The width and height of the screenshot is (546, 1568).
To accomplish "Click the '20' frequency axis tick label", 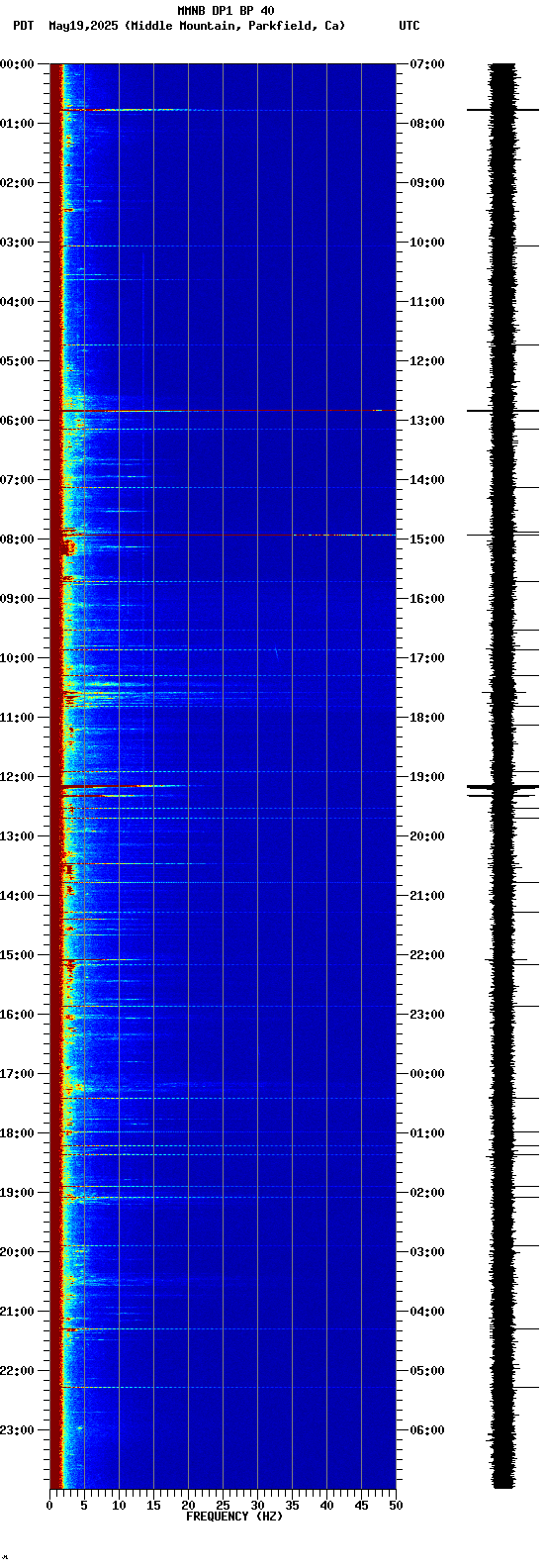I will (188, 1506).
